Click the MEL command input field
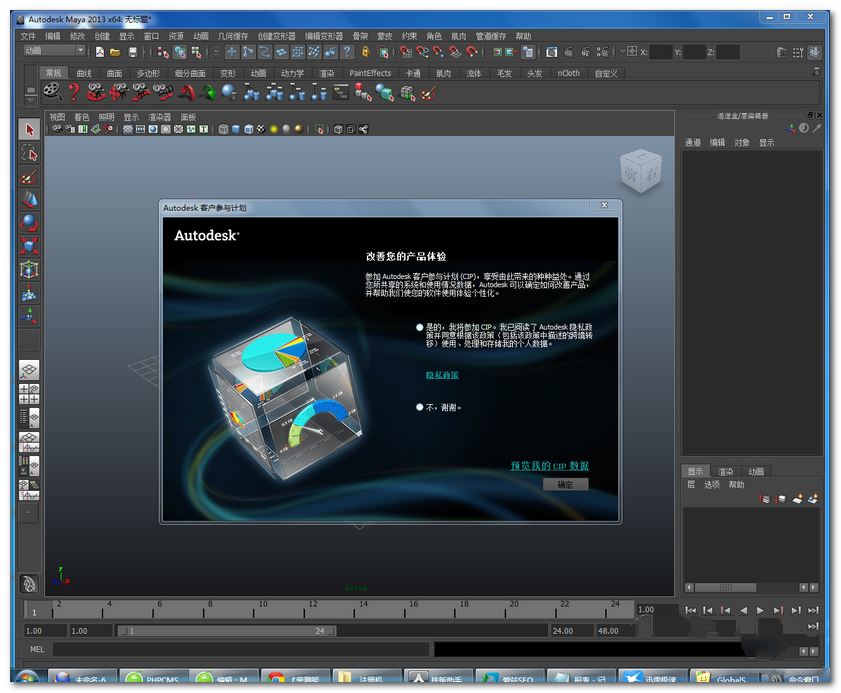Viewport: 841px width, 693px height. (241, 650)
